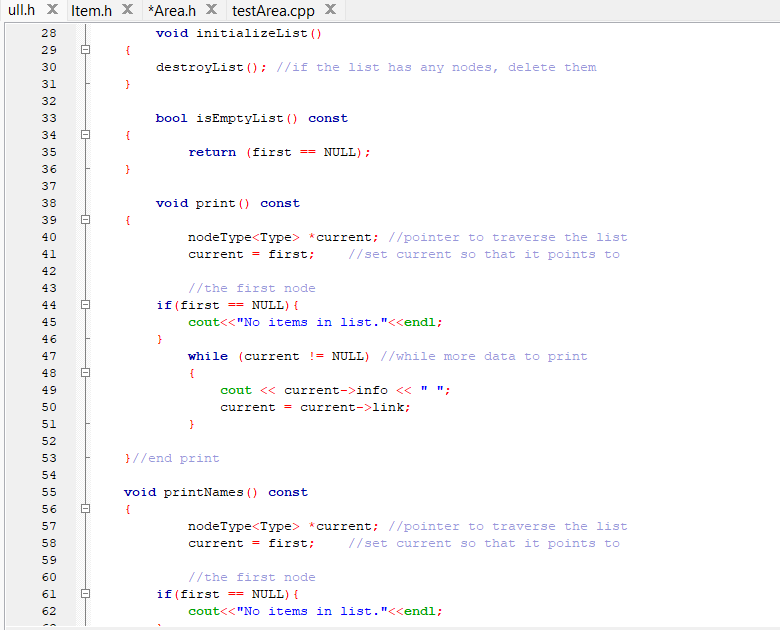Click 'void print() const' declaration
Viewport: 780px width, 630px height.
pos(228,204)
